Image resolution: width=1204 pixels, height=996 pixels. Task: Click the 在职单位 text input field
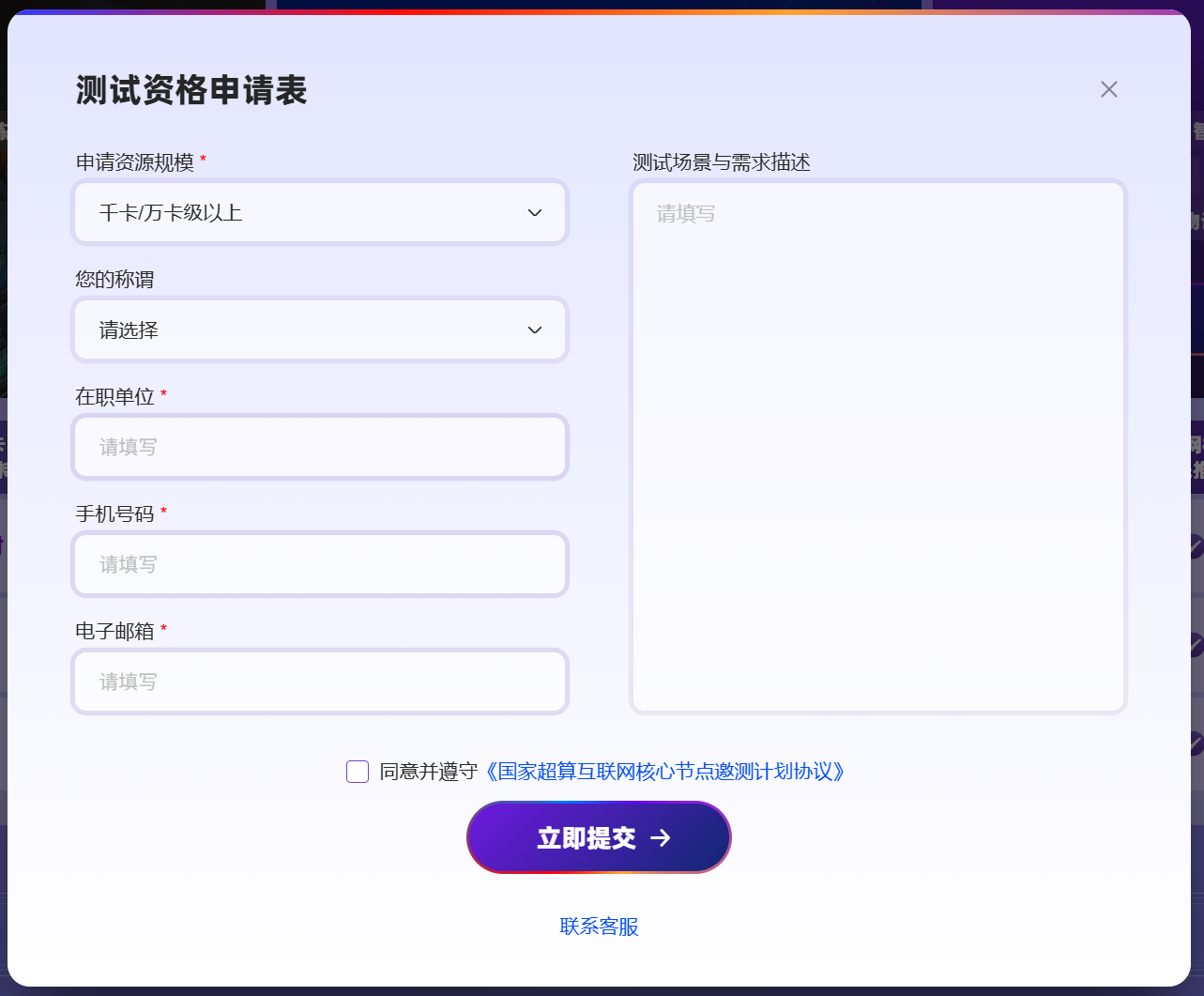click(320, 447)
